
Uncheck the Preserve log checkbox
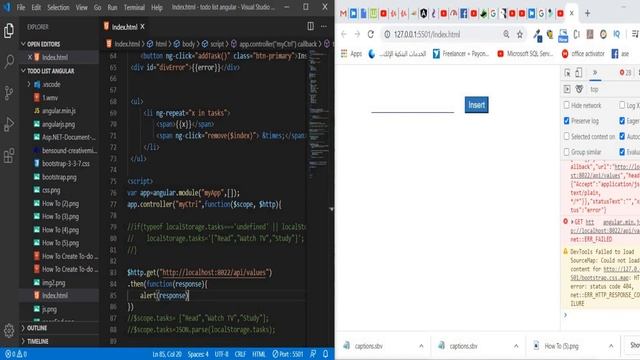point(567,121)
